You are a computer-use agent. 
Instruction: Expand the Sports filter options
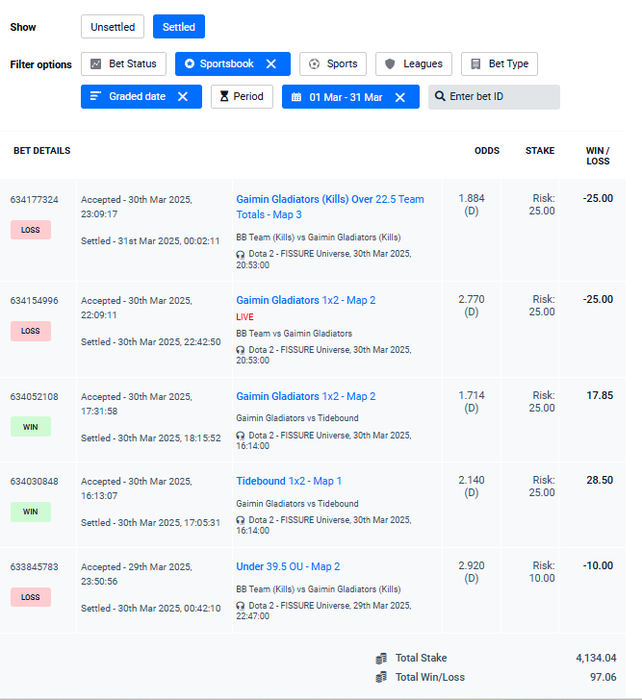333,64
